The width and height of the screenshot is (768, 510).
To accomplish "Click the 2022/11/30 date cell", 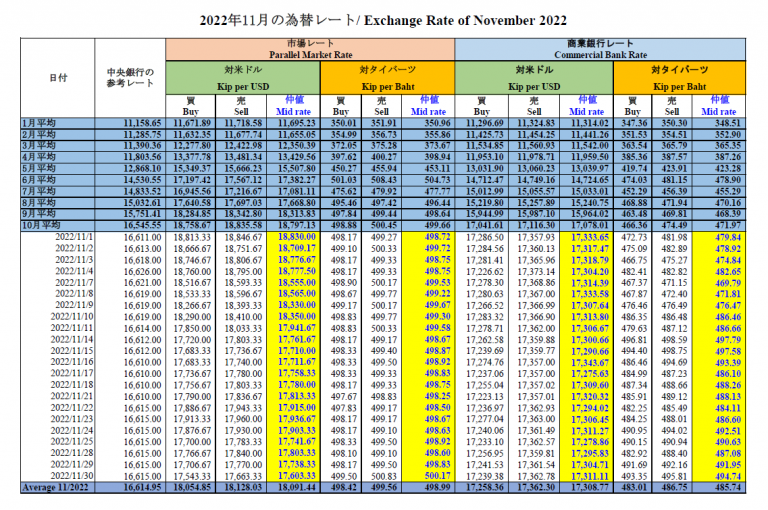I will pyautogui.click(x=74, y=477).
